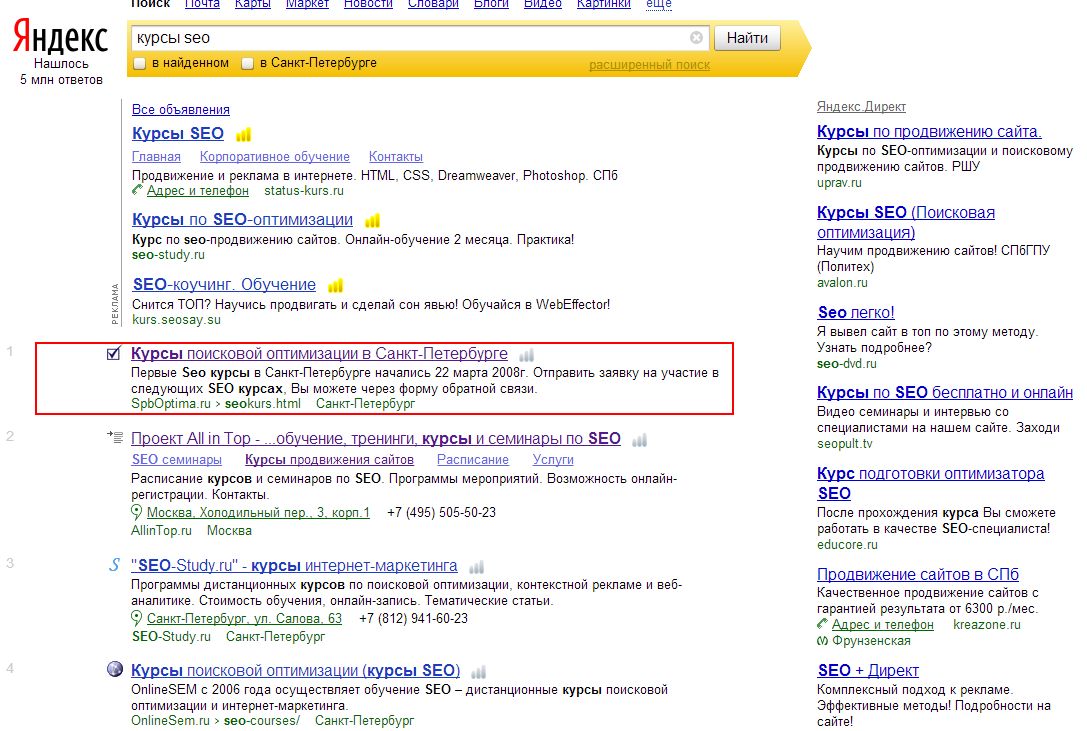Click the yellow bars icon by SEO-коучинг. Обучение
The image size is (1087, 731).
(x=336, y=285)
